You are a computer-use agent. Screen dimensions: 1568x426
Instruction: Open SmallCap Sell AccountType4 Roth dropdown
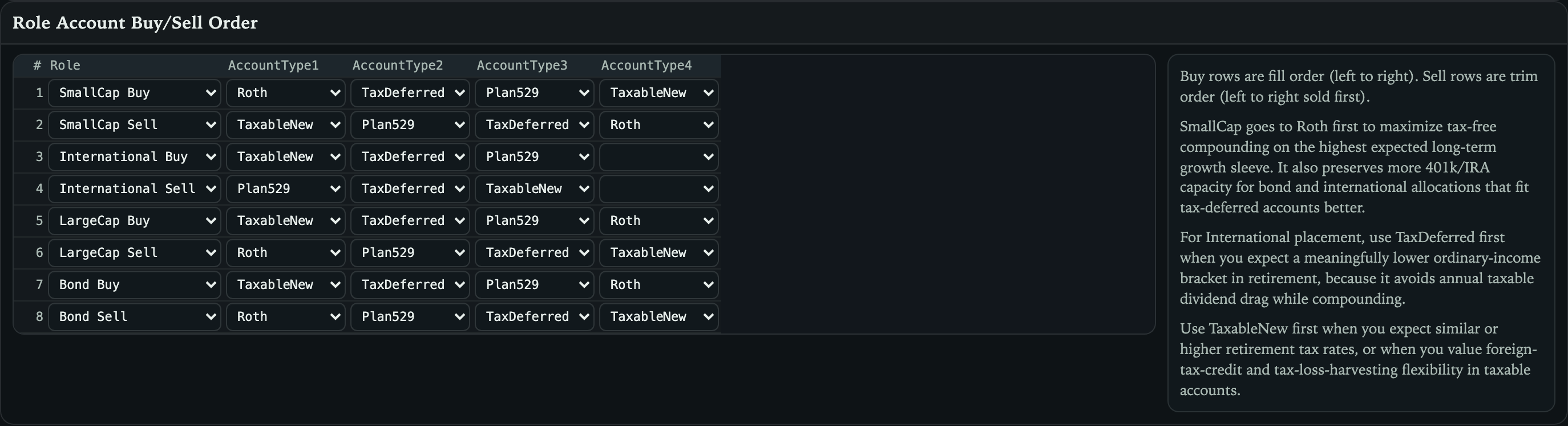(658, 125)
